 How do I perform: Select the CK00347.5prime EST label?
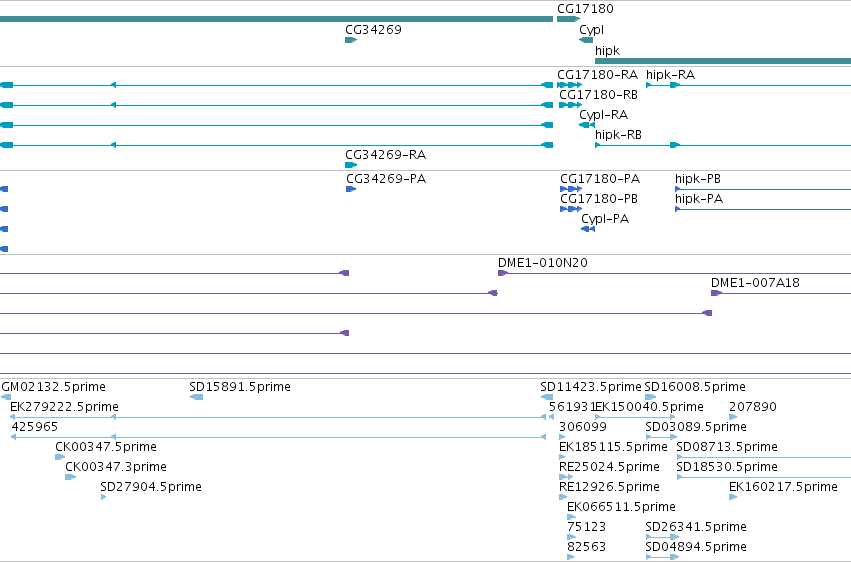point(106,447)
